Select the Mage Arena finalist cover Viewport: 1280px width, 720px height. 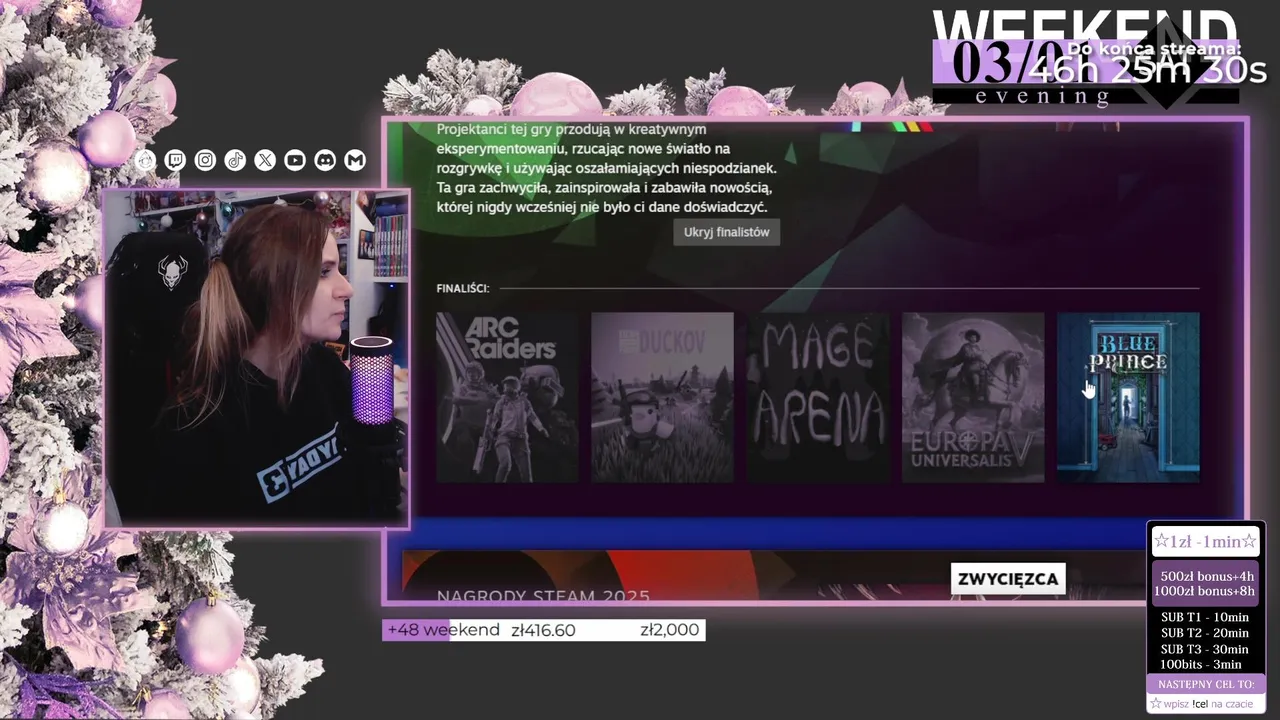818,397
